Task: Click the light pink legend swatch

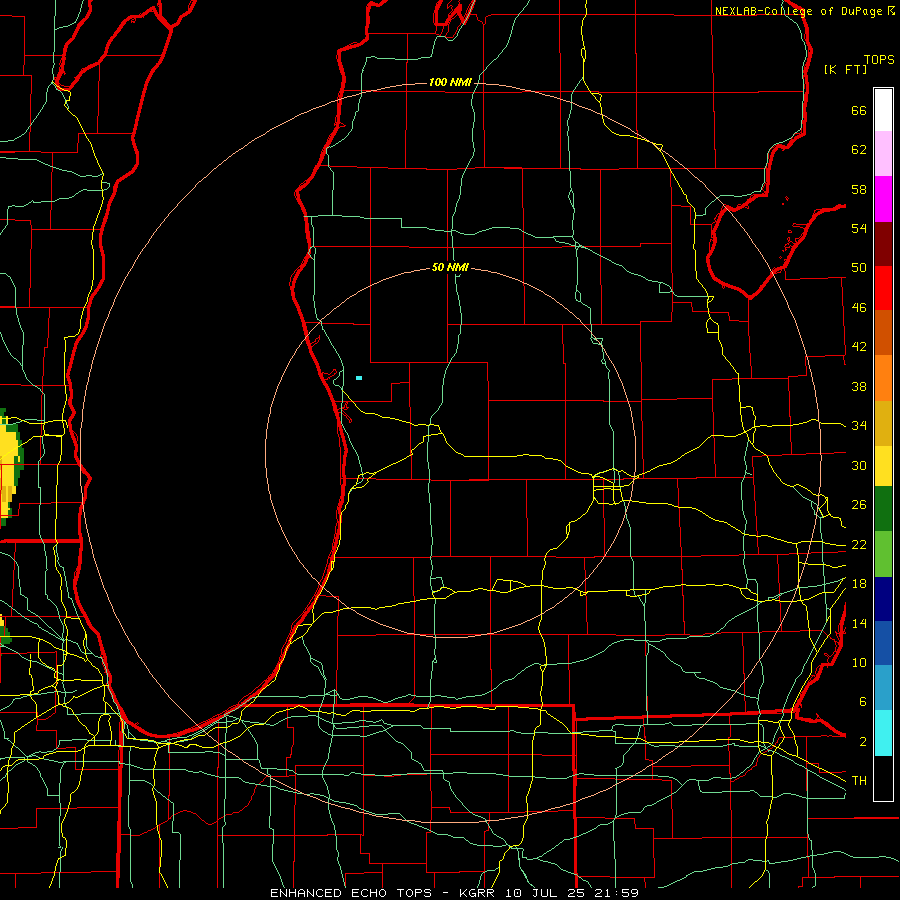Action: pyautogui.click(x=883, y=154)
